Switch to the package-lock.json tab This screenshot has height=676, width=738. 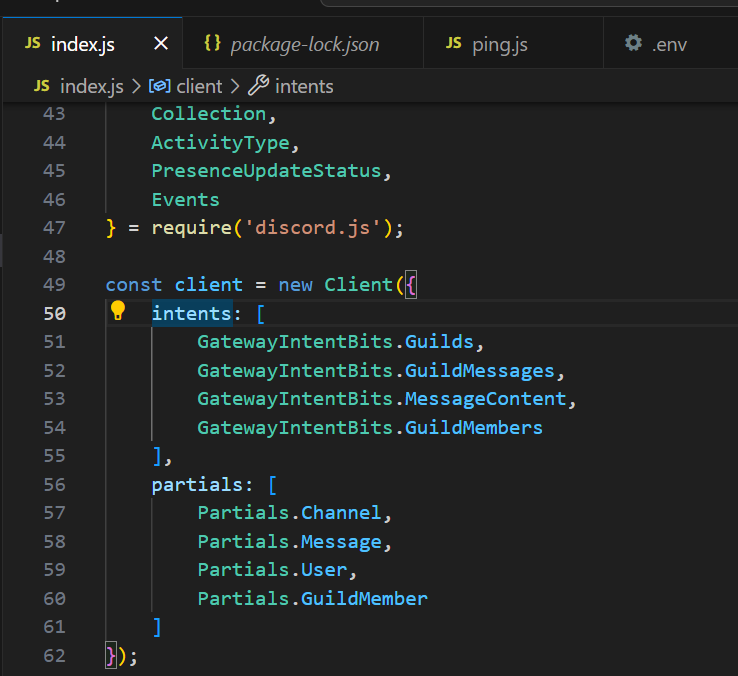pos(303,43)
